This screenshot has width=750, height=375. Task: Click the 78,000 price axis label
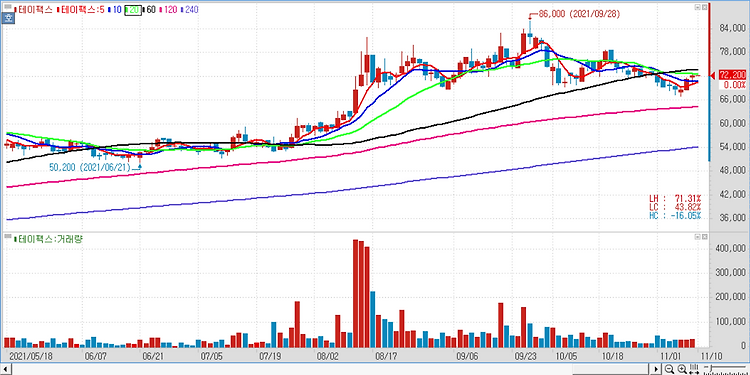click(x=732, y=52)
